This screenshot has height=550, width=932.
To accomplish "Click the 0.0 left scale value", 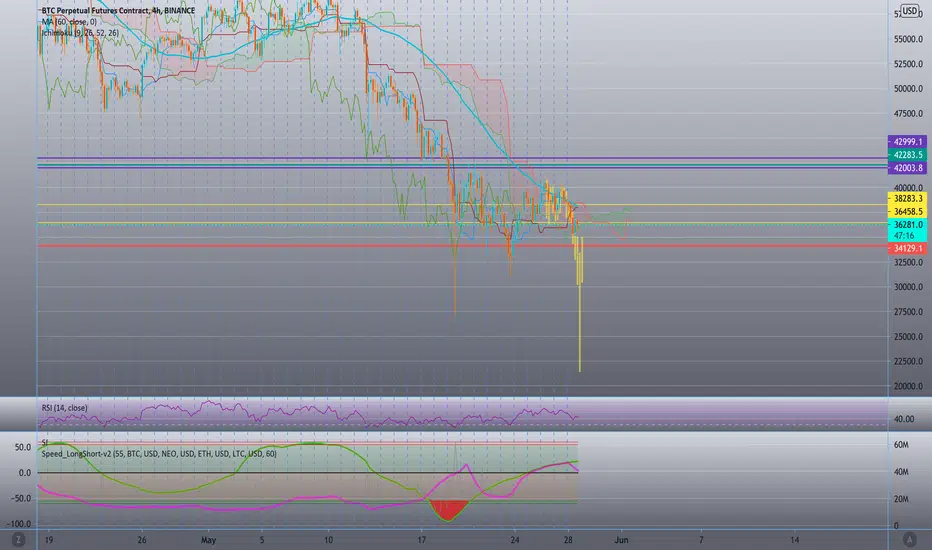I will point(25,473).
